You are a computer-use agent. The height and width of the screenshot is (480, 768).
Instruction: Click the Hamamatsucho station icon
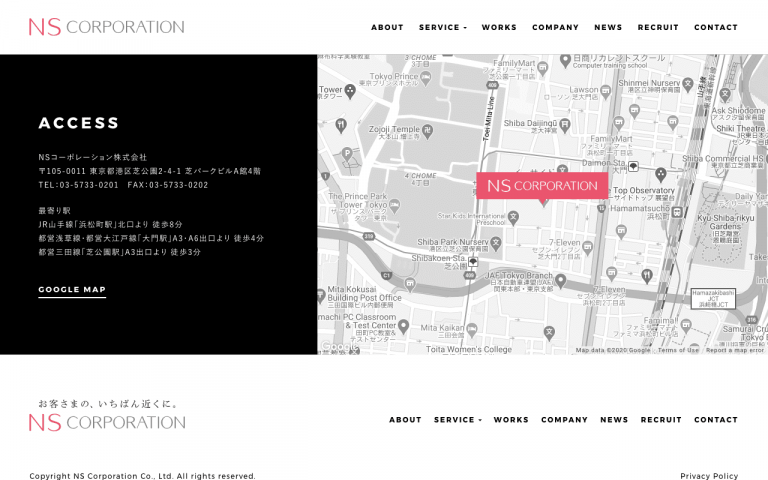[x=677, y=212]
